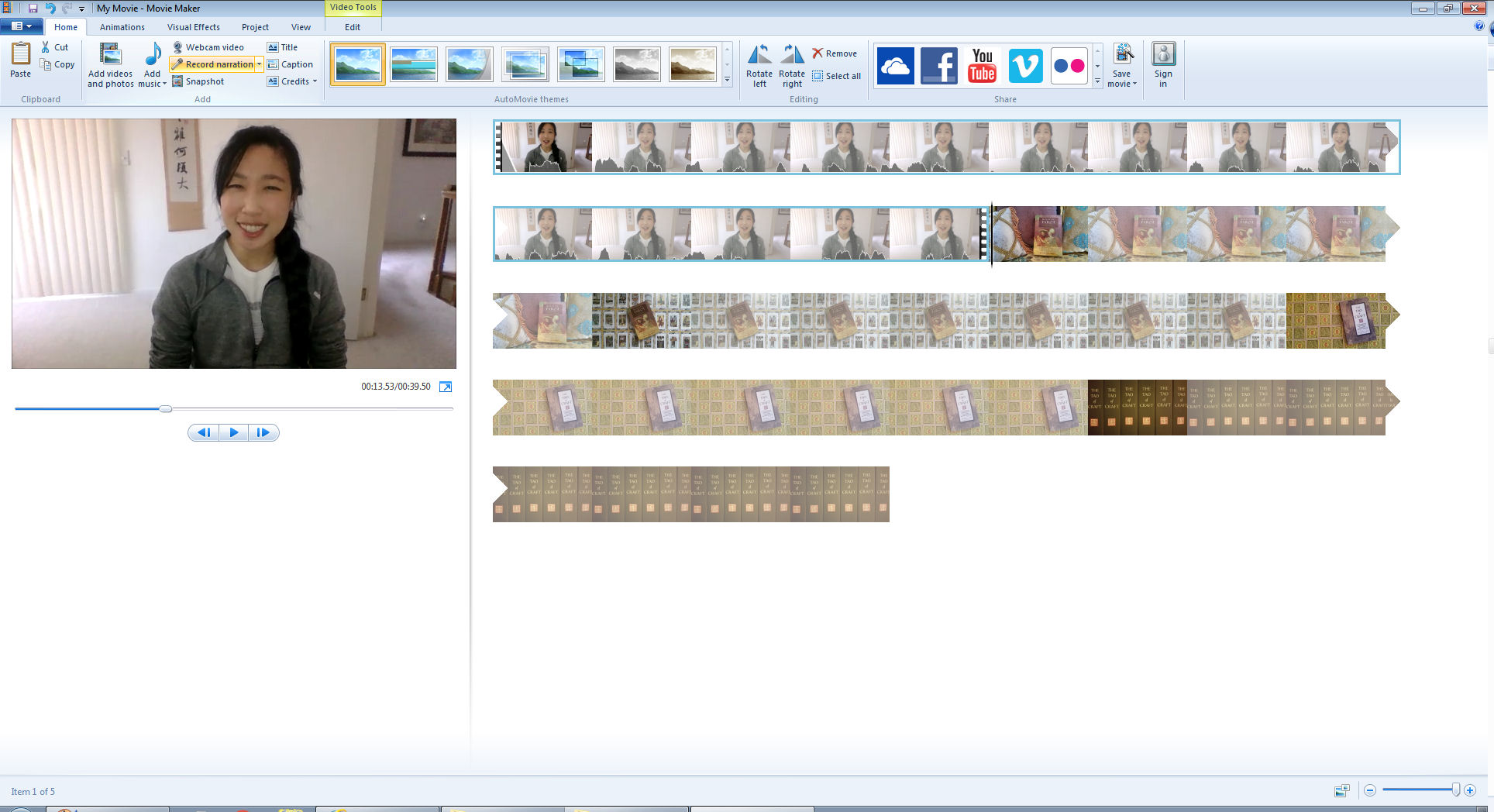1494x812 pixels.
Task: Expand the AutoMovie themes gallery
Action: coord(727,80)
